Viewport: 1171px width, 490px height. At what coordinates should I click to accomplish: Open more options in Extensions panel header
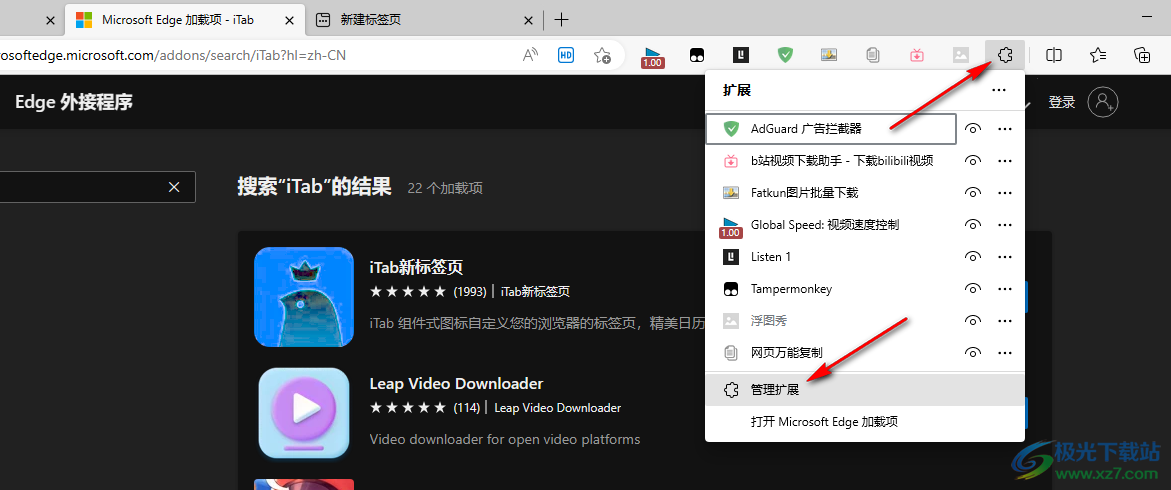998,90
